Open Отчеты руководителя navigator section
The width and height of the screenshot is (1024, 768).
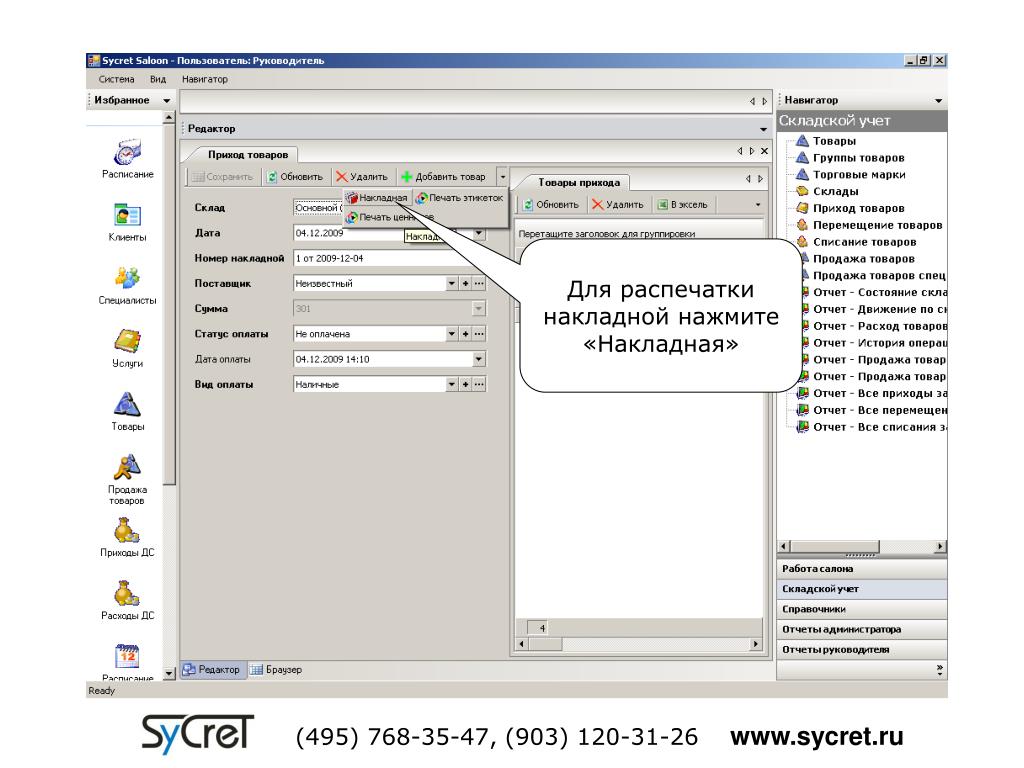[x=861, y=650]
